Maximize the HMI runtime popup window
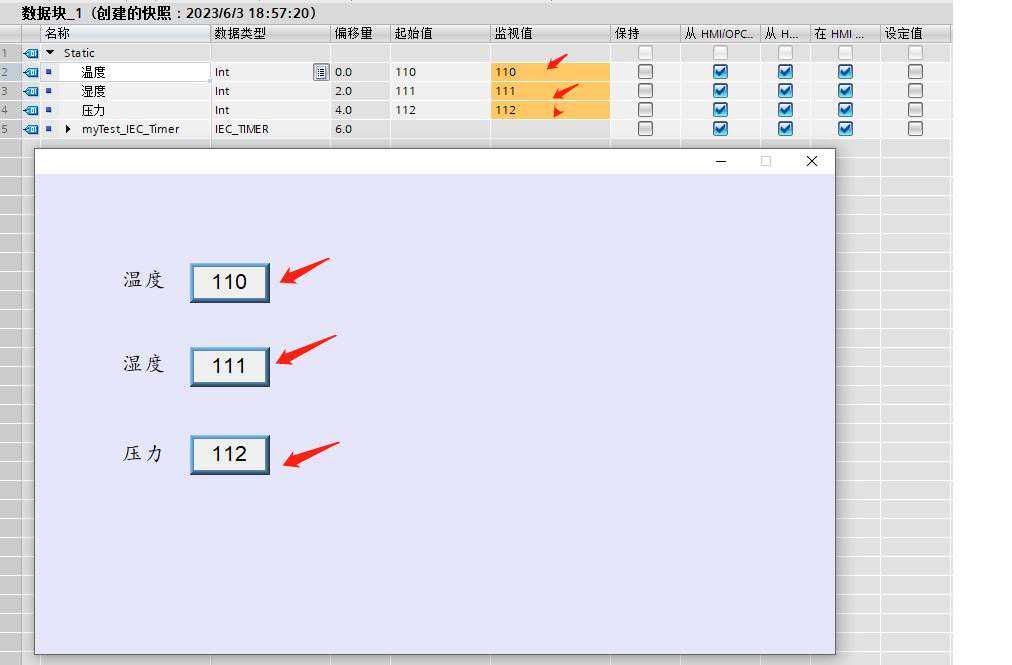 tap(766, 161)
